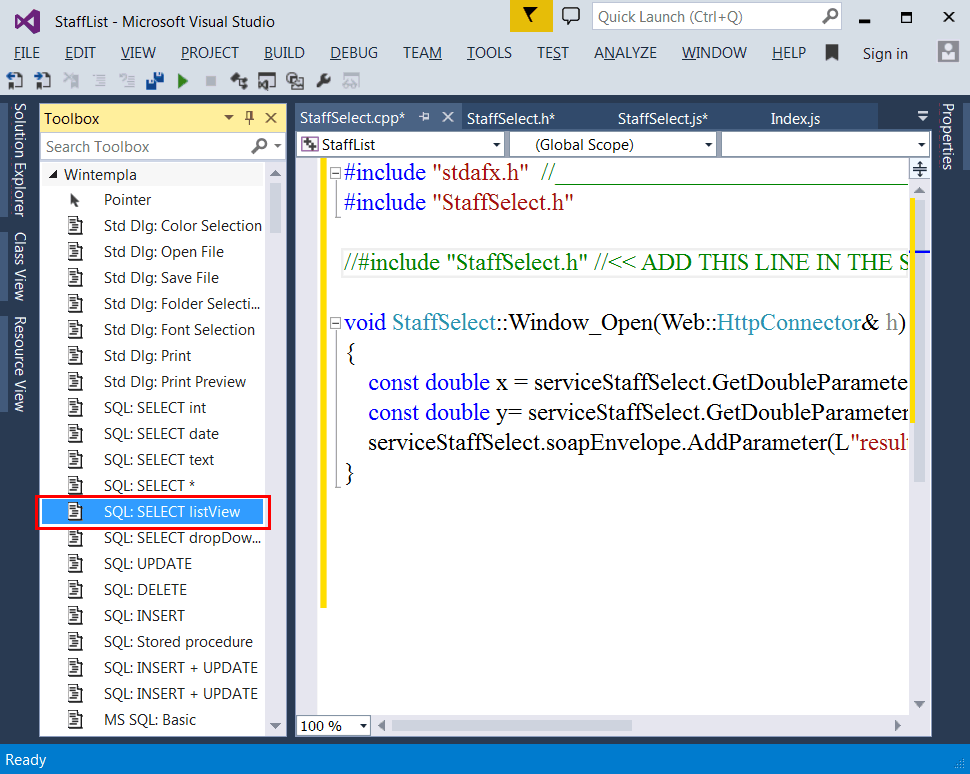Click the Visual Studio logo icon

(27, 22)
